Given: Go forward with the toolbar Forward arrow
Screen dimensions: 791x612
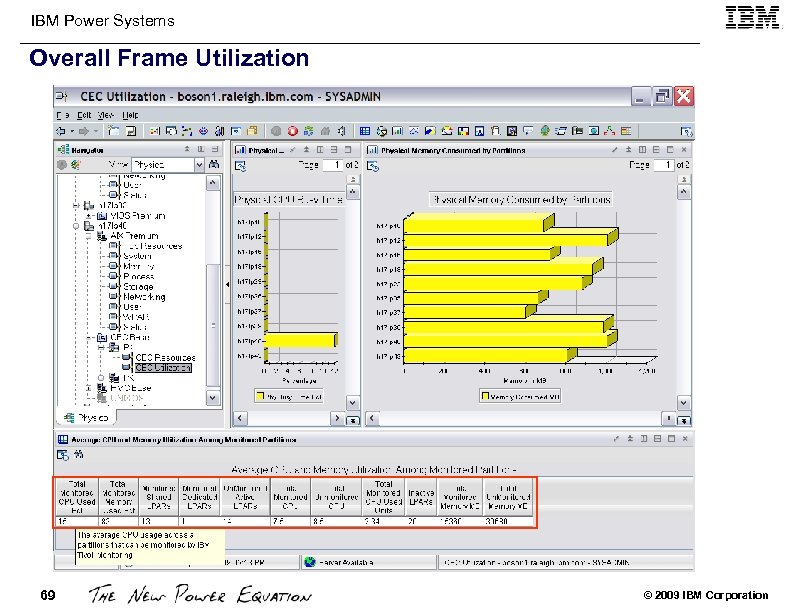Looking at the screenshot, I should pyautogui.click(x=84, y=131).
